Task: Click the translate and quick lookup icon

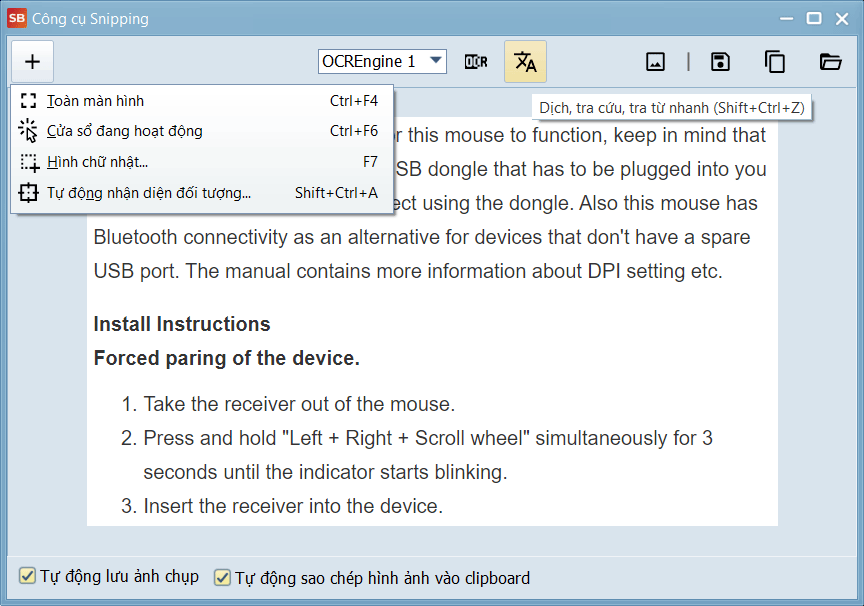Action: point(525,62)
